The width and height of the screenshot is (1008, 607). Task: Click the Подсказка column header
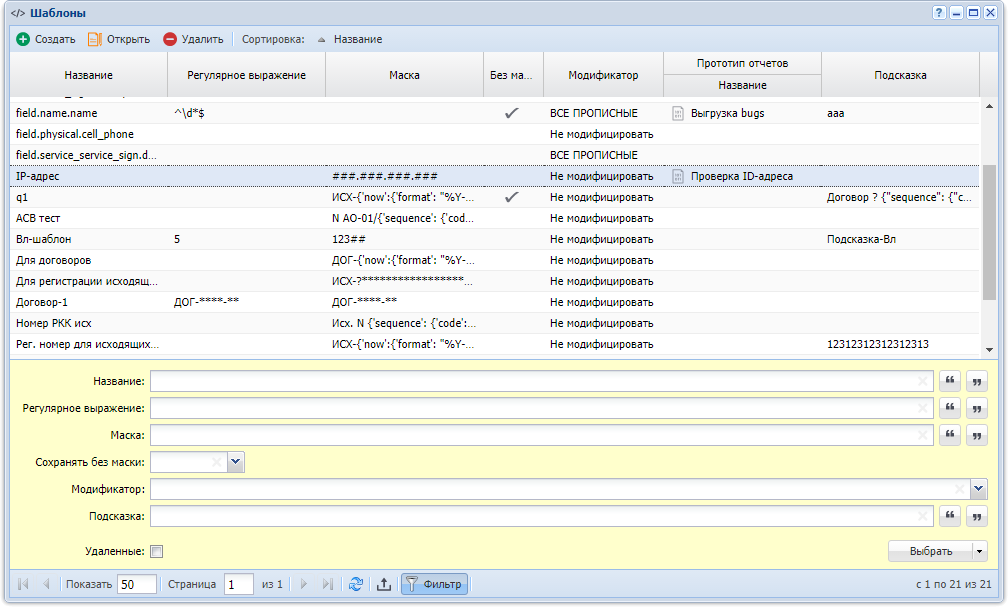tap(900, 75)
